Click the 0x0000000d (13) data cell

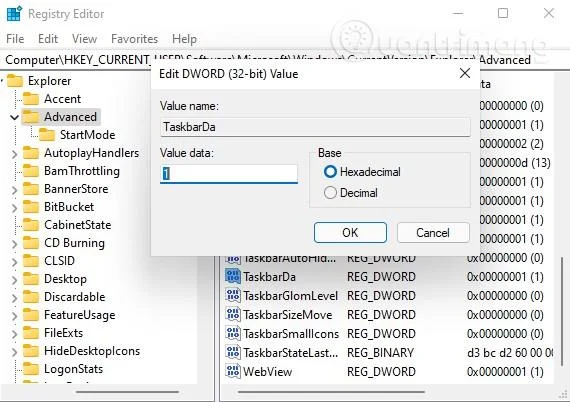coord(515,163)
